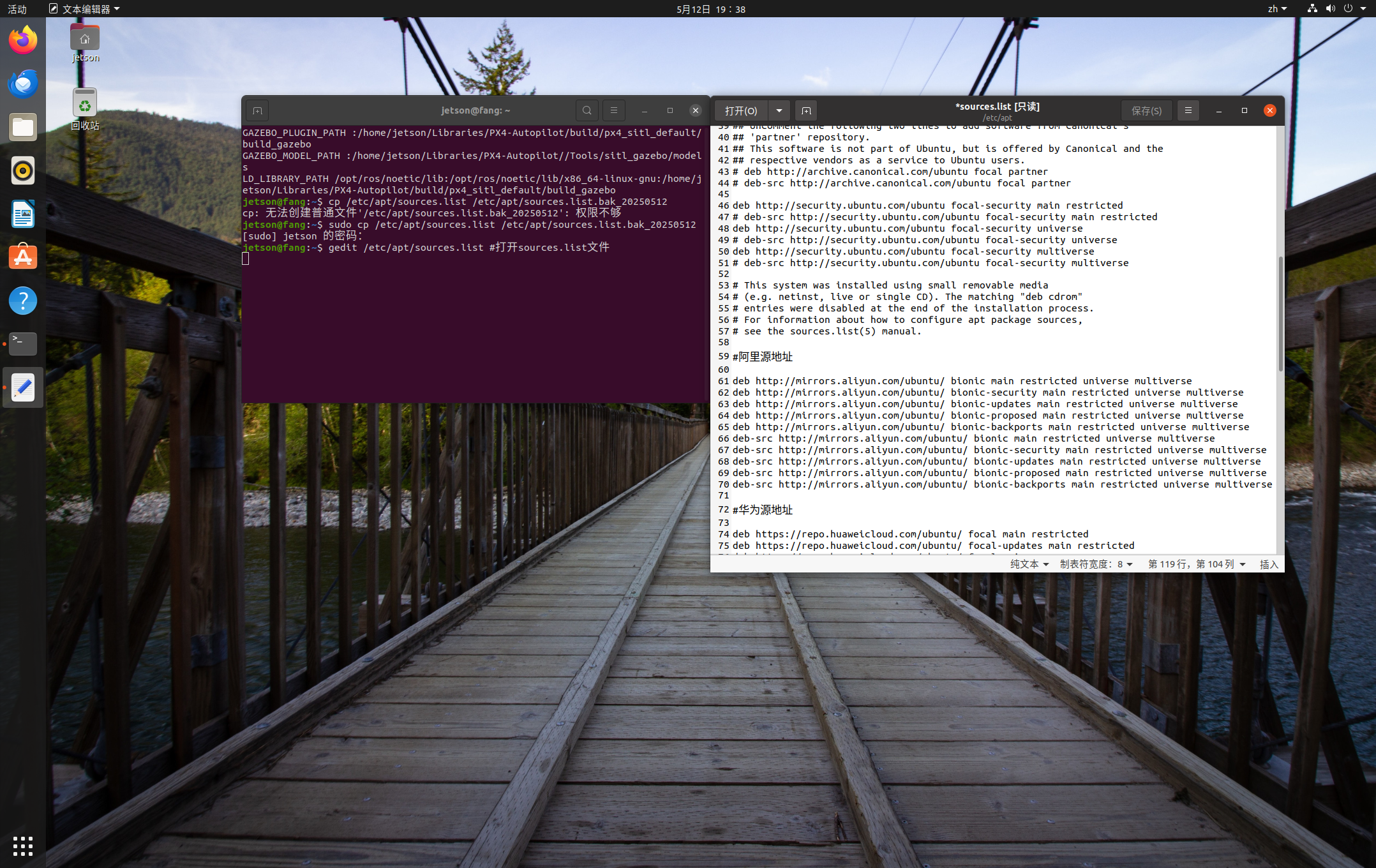Open search in the terminal window
The height and width of the screenshot is (868, 1376).
[587, 110]
